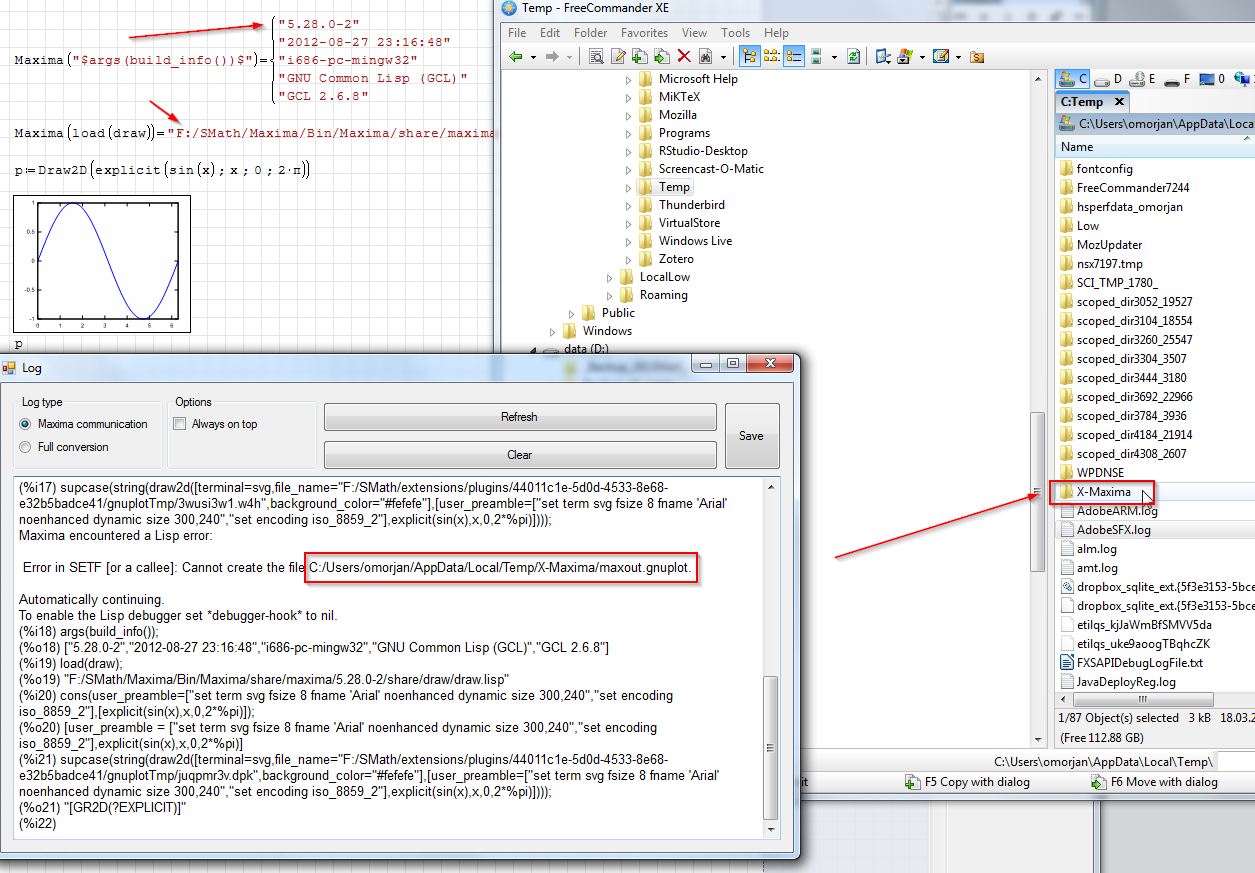Open the X-Maxima folder in the file list
Screen dimensions: 1255x873
[x=1103, y=491]
